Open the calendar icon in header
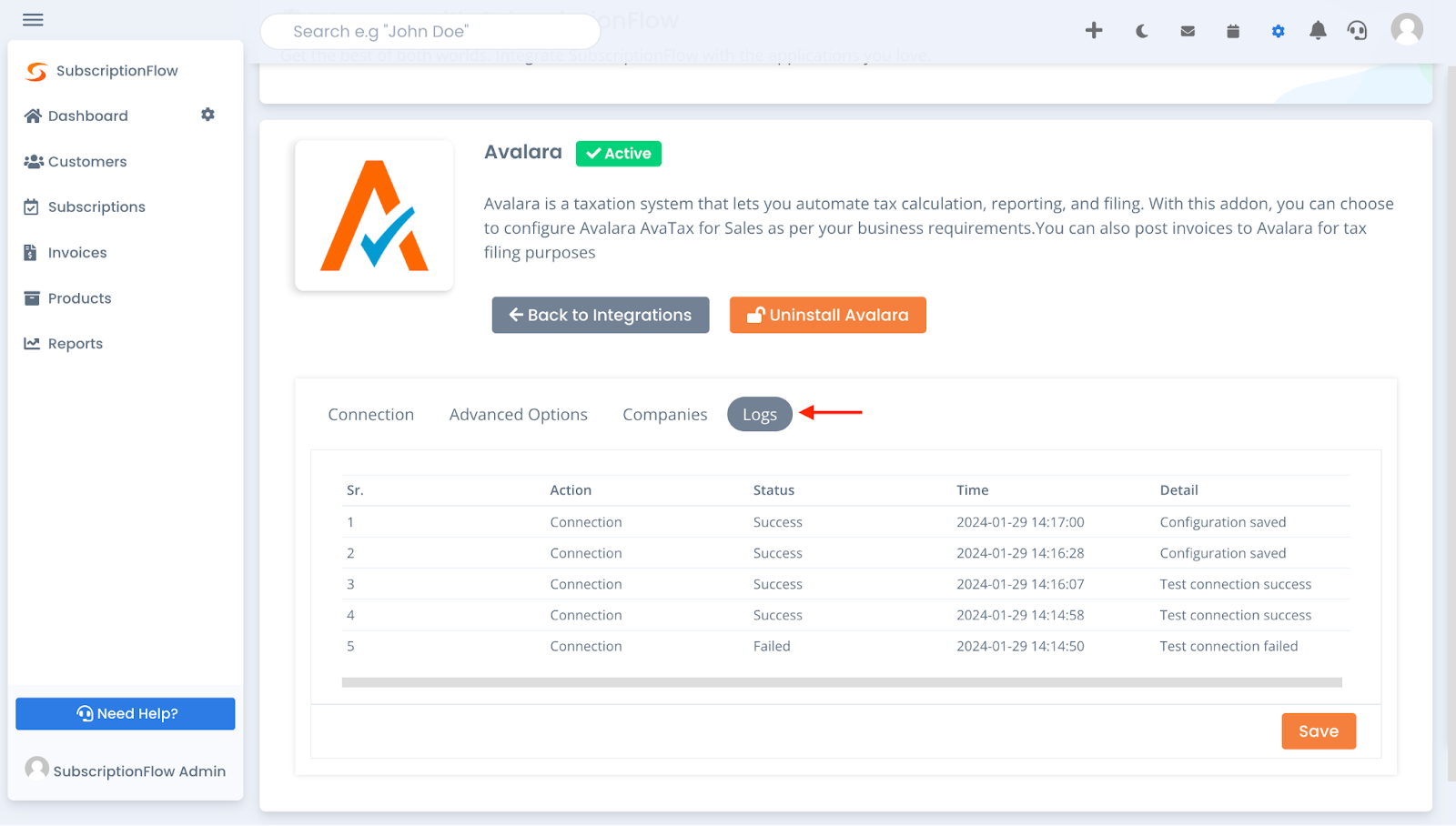The width and height of the screenshot is (1456, 826). (1233, 31)
